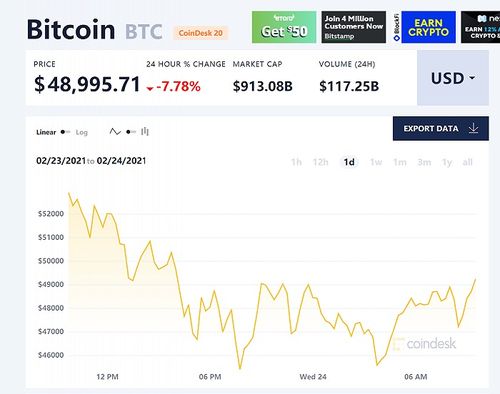This screenshot has width=500, height=394.
Task: Click the Bitstamp Join 4 Million Customers banner
Action: point(354,27)
